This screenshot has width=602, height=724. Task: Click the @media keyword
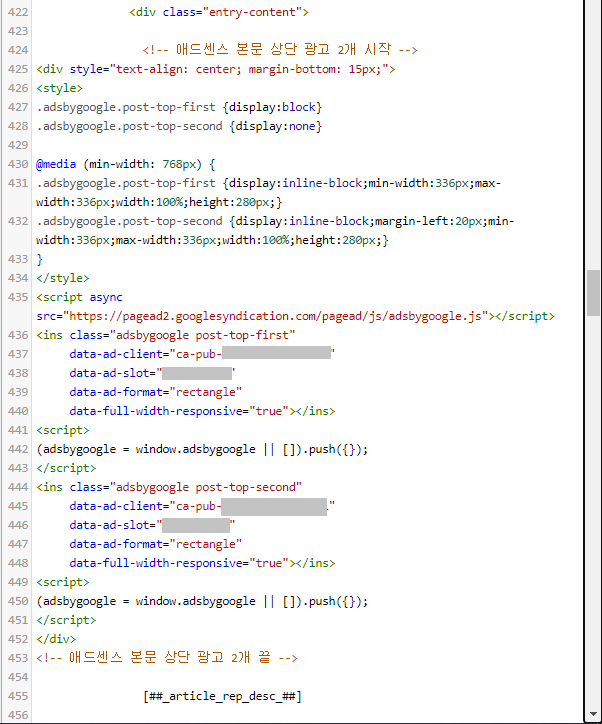(56, 164)
